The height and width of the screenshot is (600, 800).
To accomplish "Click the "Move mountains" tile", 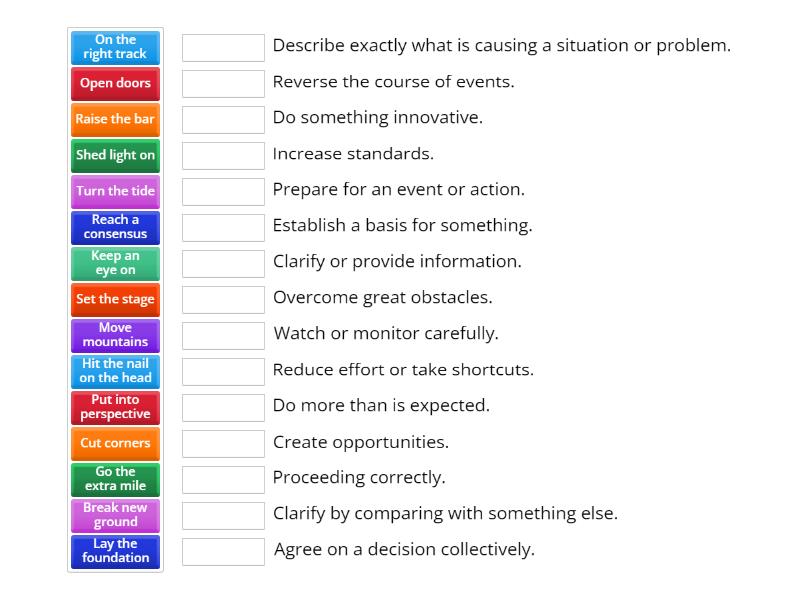I will pos(115,336).
